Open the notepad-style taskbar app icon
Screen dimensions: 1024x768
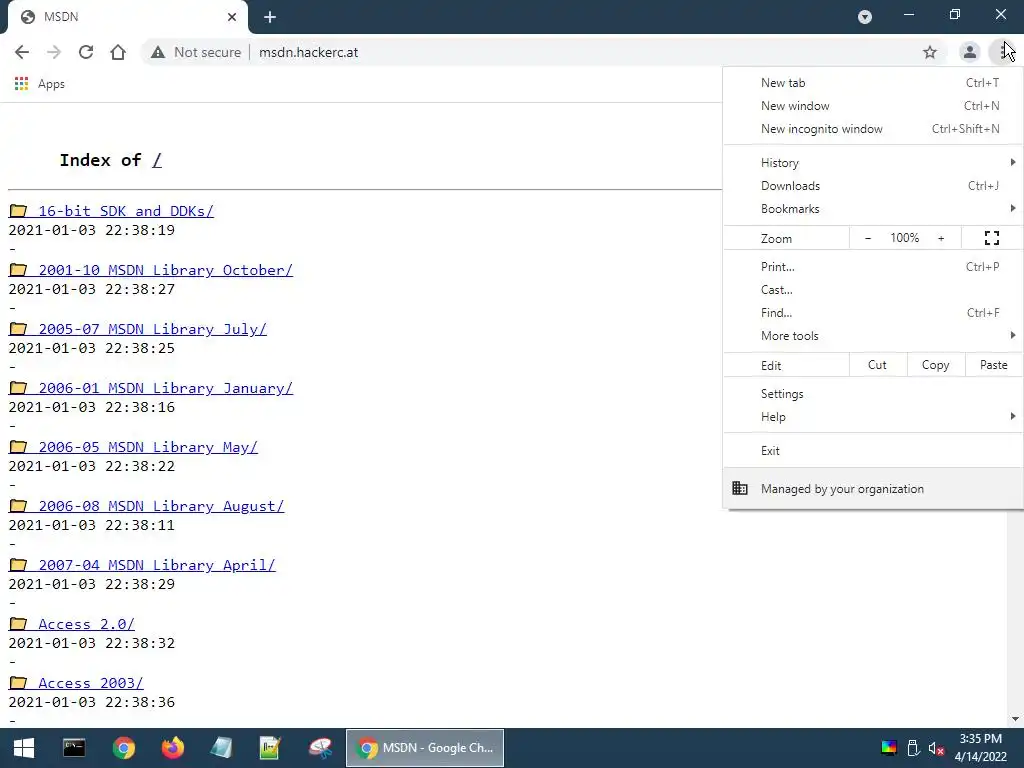click(221, 748)
